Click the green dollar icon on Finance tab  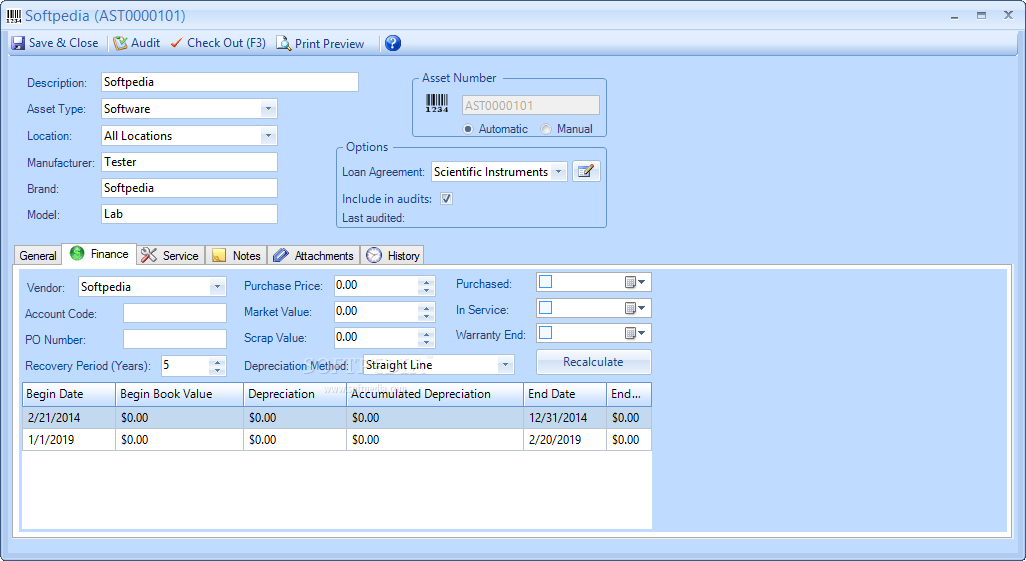point(77,253)
